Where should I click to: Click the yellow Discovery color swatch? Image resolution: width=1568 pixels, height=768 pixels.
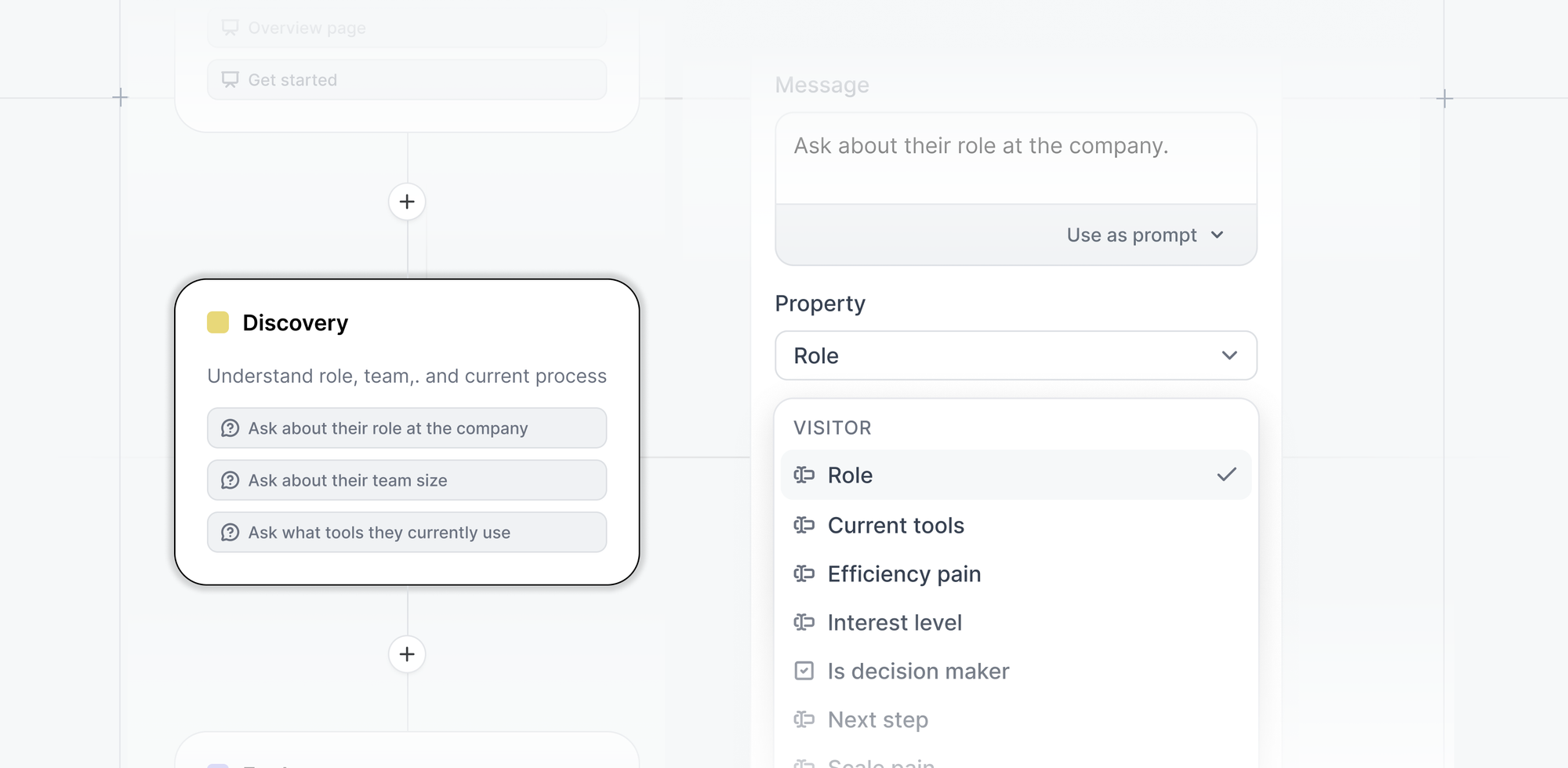[218, 322]
